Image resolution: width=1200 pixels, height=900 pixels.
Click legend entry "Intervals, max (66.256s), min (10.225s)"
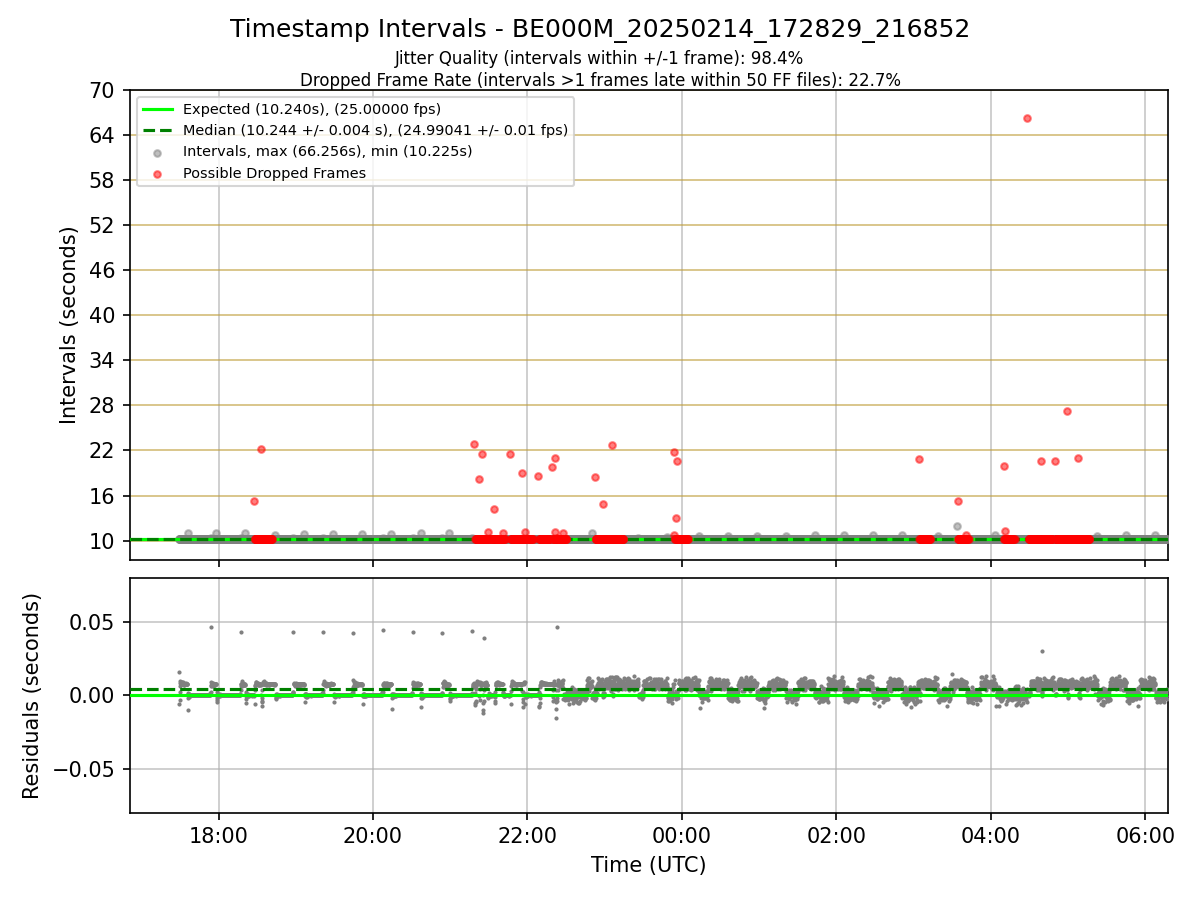tap(328, 151)
